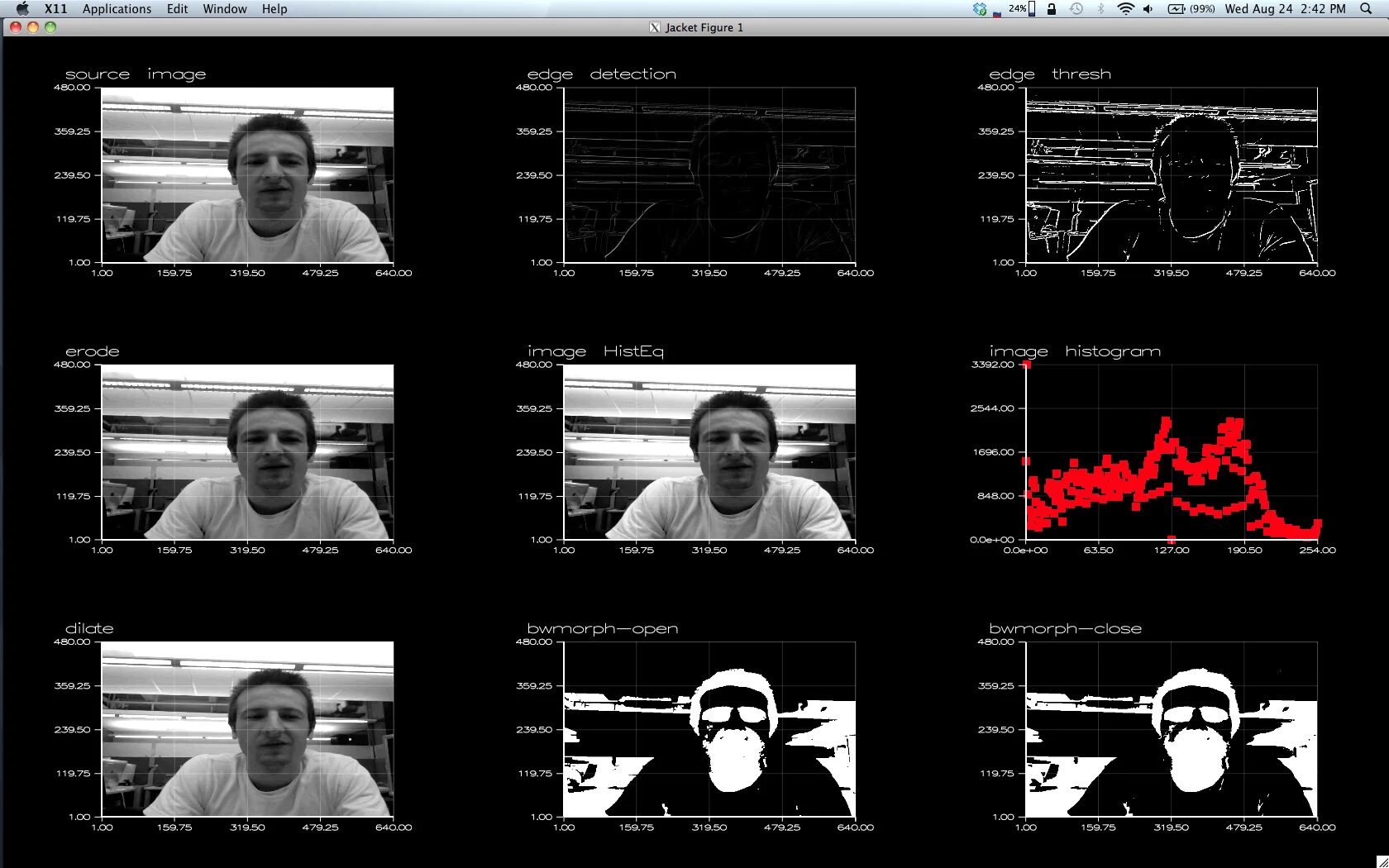1389x868 pixels.
Task: Open the X11 application menu
Action: point(56,9)
